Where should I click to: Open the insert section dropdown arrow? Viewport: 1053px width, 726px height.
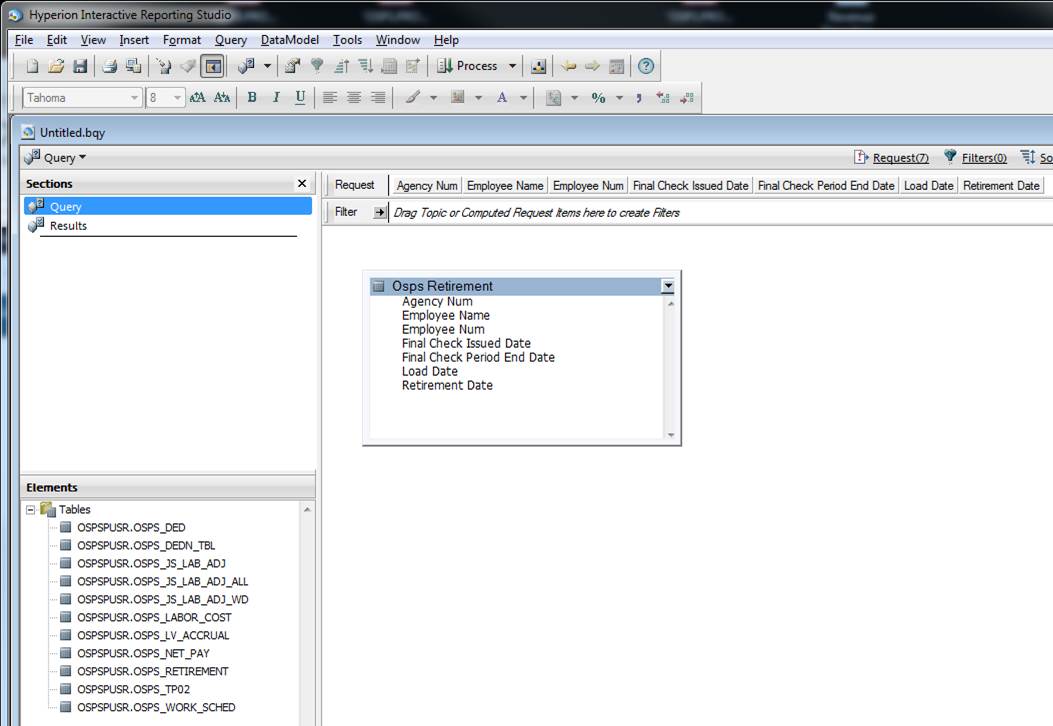tap(267, 66)
